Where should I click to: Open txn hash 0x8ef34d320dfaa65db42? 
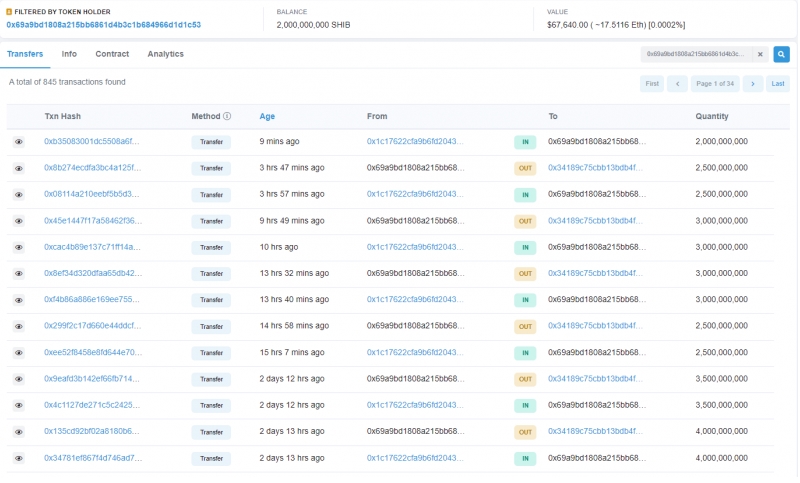click(x=93, y=273)
